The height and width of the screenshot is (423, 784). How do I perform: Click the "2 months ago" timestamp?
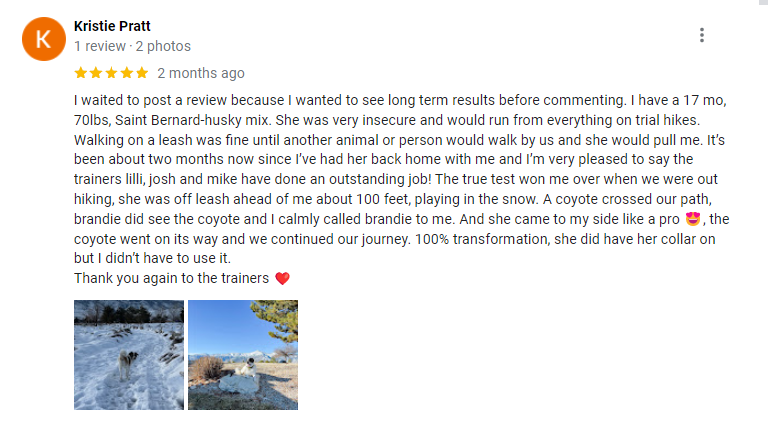coord(200,73)
